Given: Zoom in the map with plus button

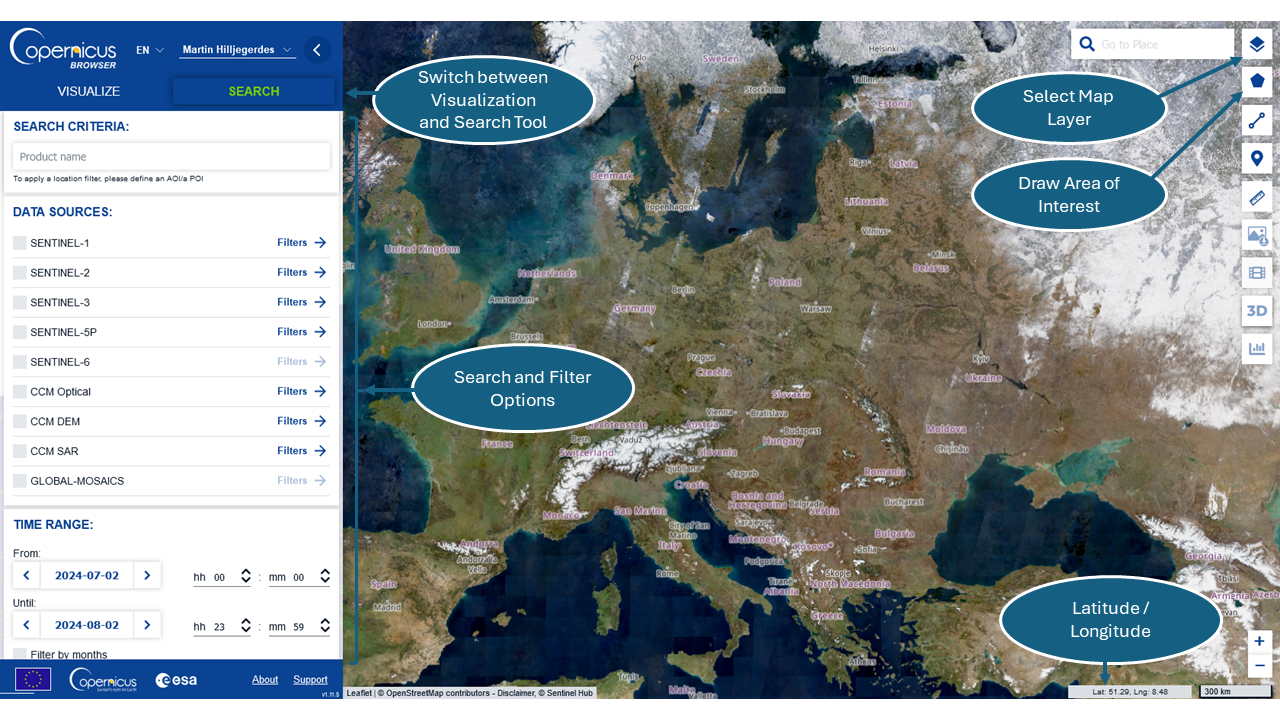Looking at the screenshot, I should point(1259,641).
